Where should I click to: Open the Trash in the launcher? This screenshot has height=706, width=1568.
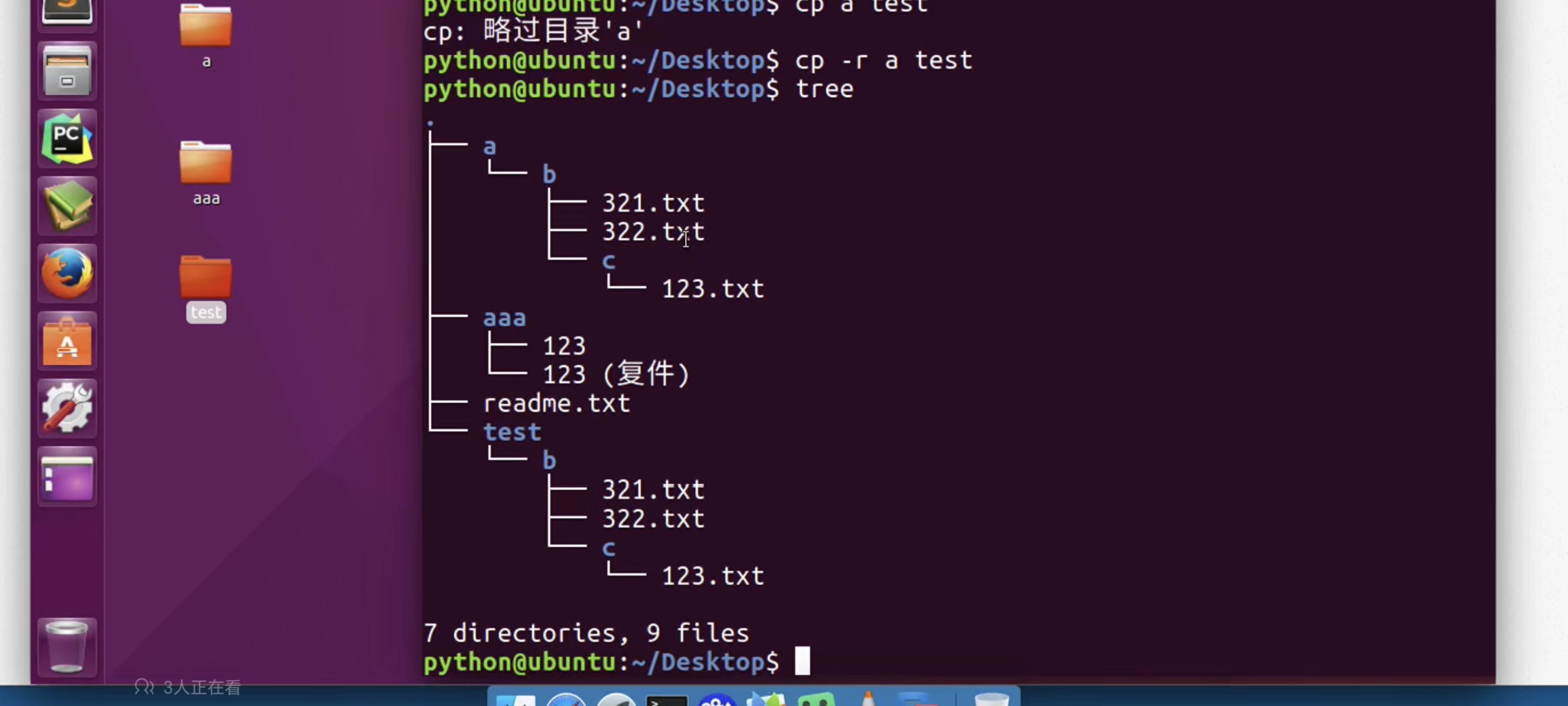coord(67,647)
